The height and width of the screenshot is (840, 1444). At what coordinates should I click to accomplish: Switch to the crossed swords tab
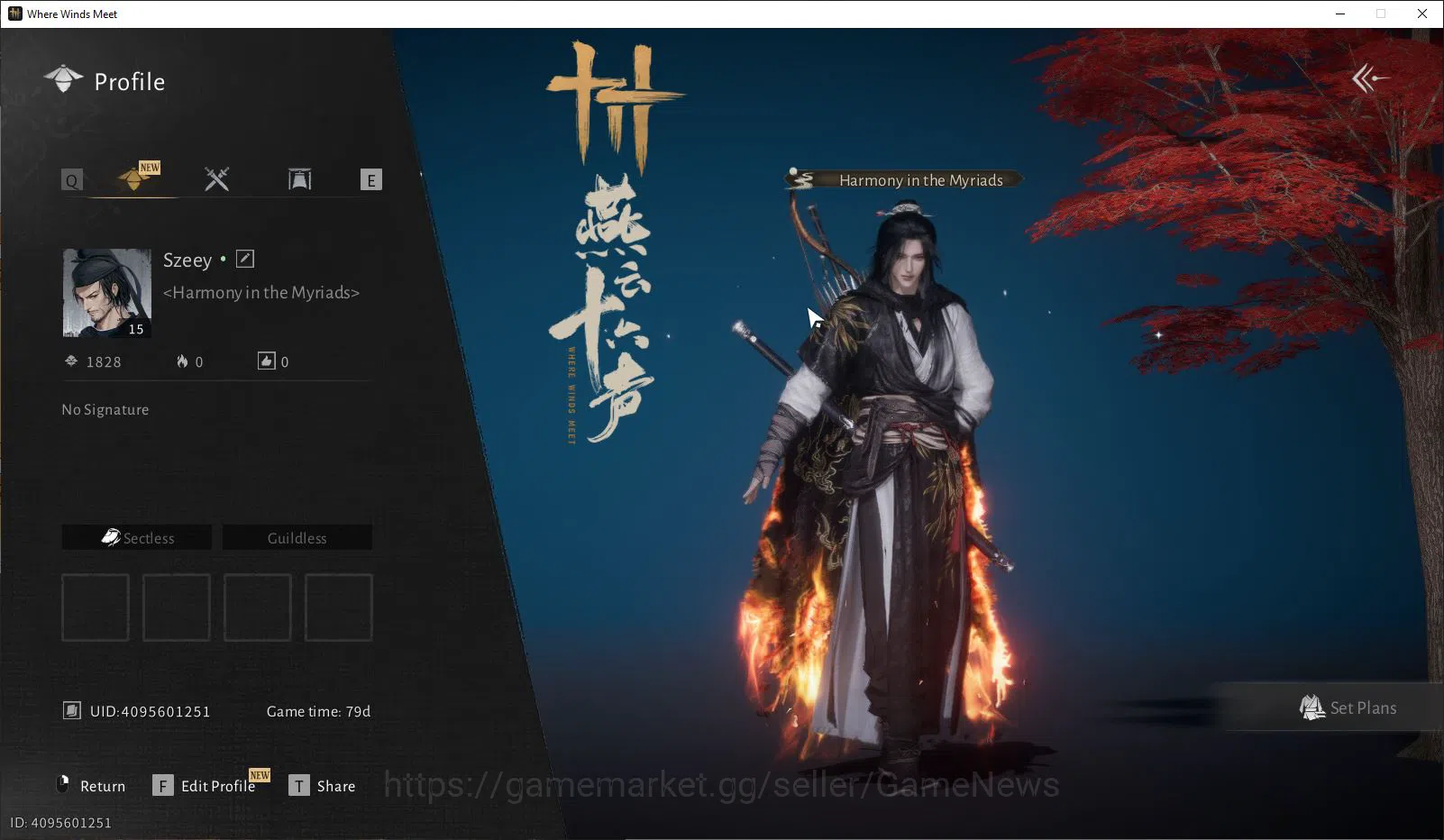[216, 178]
